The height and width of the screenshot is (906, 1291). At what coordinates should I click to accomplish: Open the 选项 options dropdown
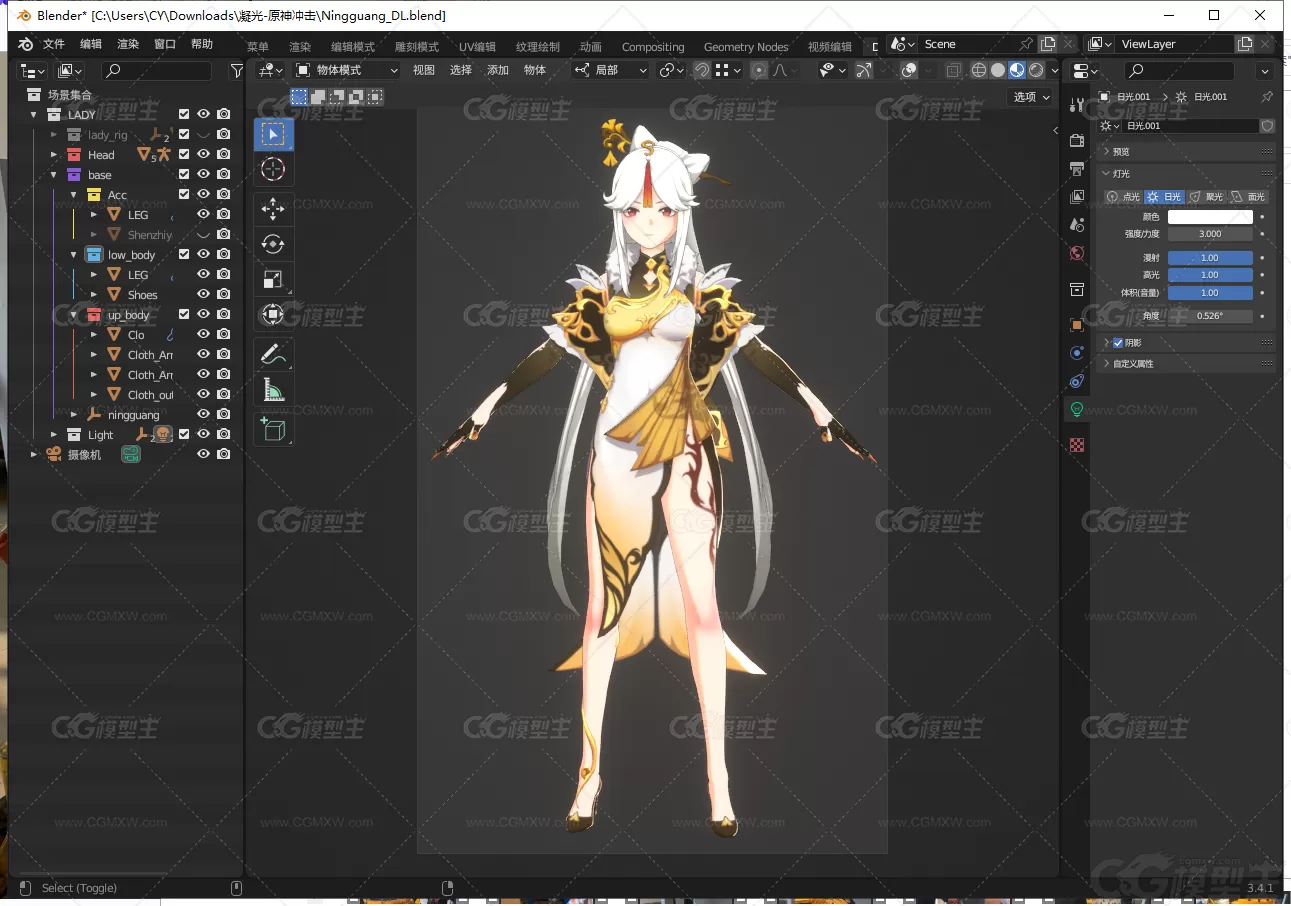(x=1031, y=97)
